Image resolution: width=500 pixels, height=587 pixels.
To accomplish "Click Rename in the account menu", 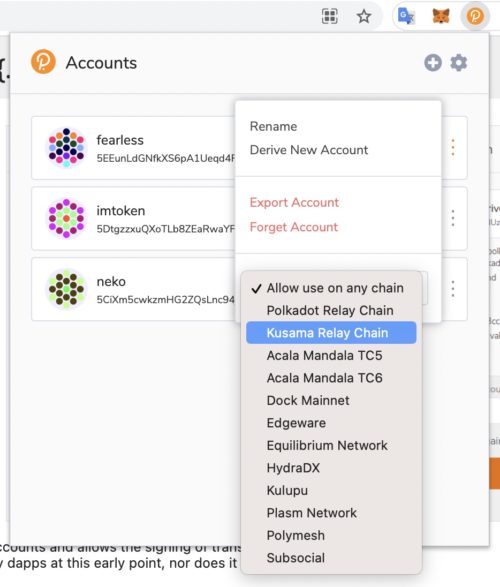I will coord(273,126).
